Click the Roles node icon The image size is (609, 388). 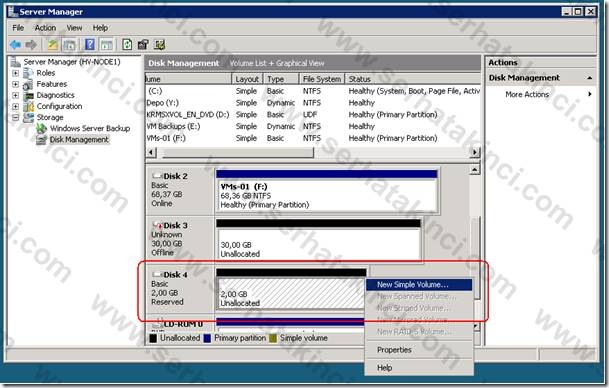coord(28,73)
